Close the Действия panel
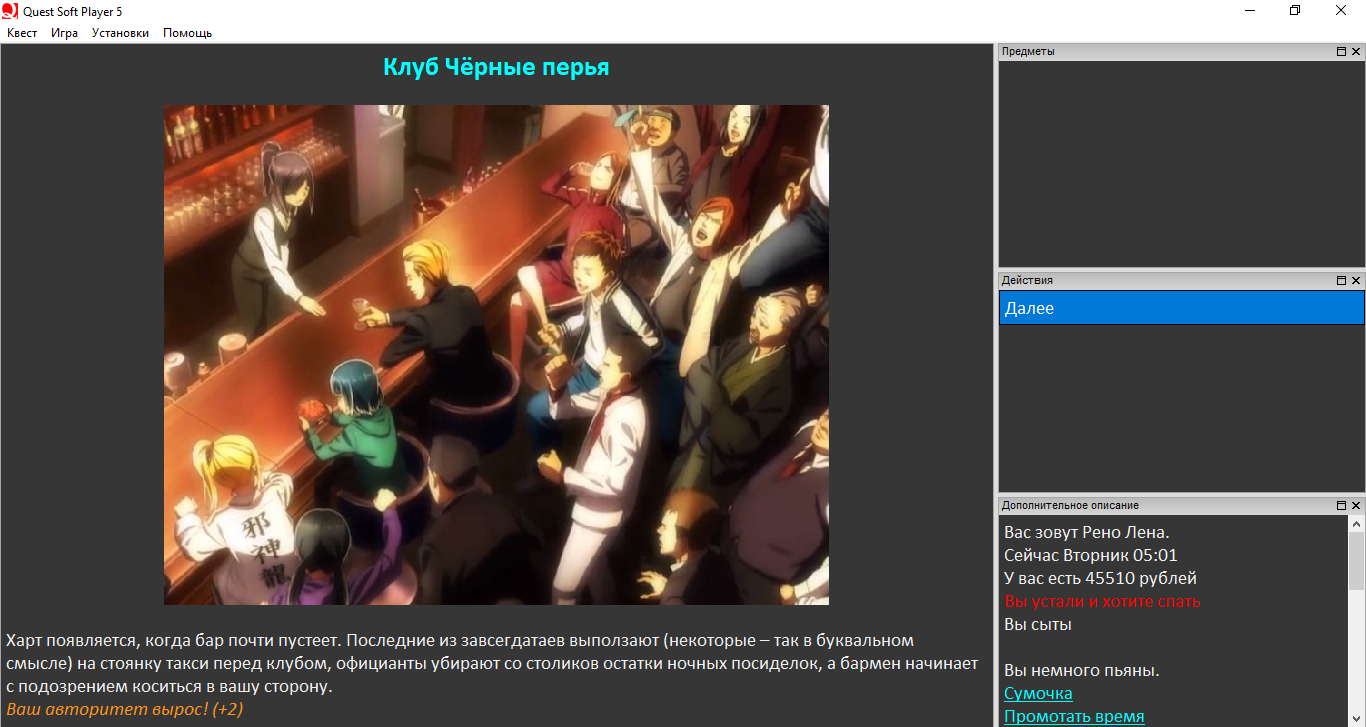The width and height of the screenshot is (1366, 727). (x=1356, y=281)
